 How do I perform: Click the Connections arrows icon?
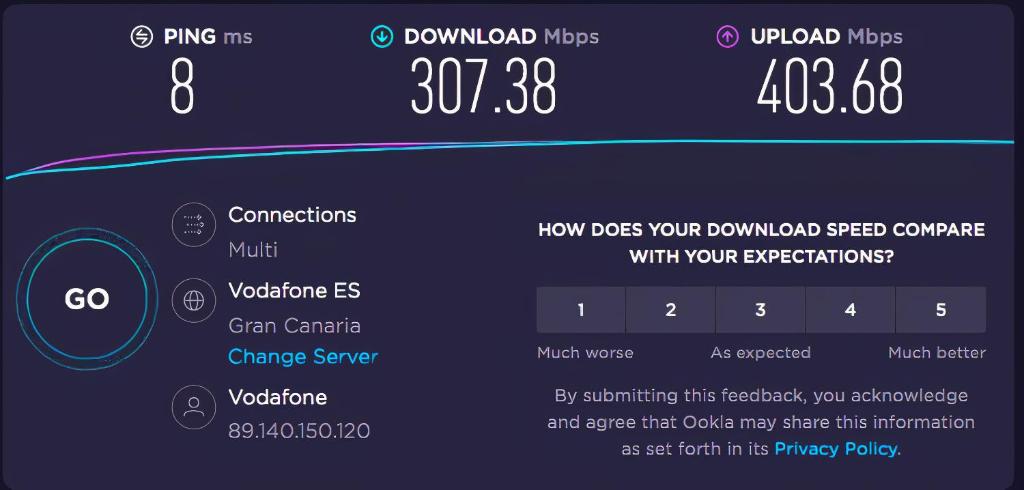[194, 225]
